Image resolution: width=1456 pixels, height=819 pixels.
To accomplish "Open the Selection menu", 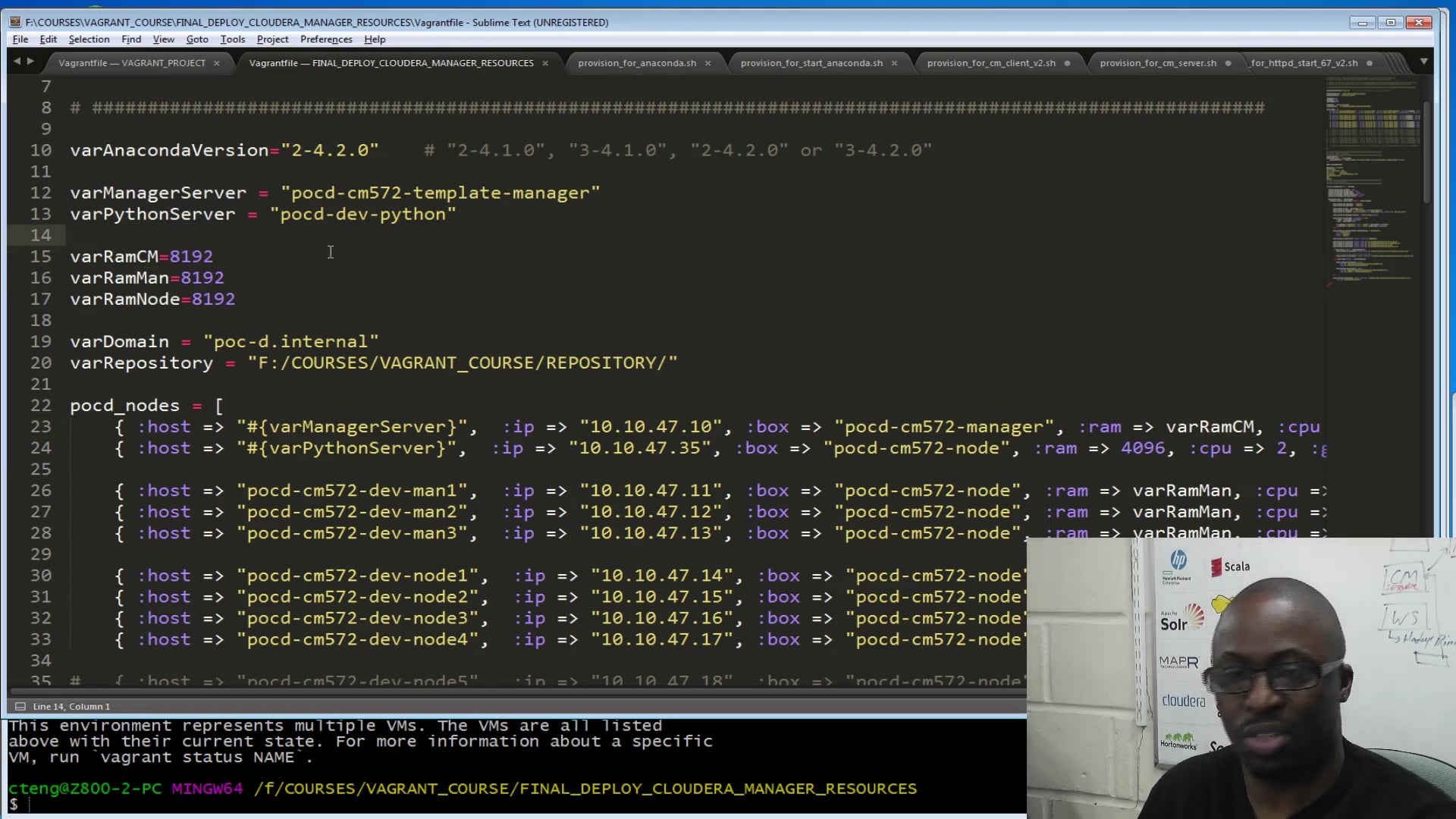I will (89, 39).
